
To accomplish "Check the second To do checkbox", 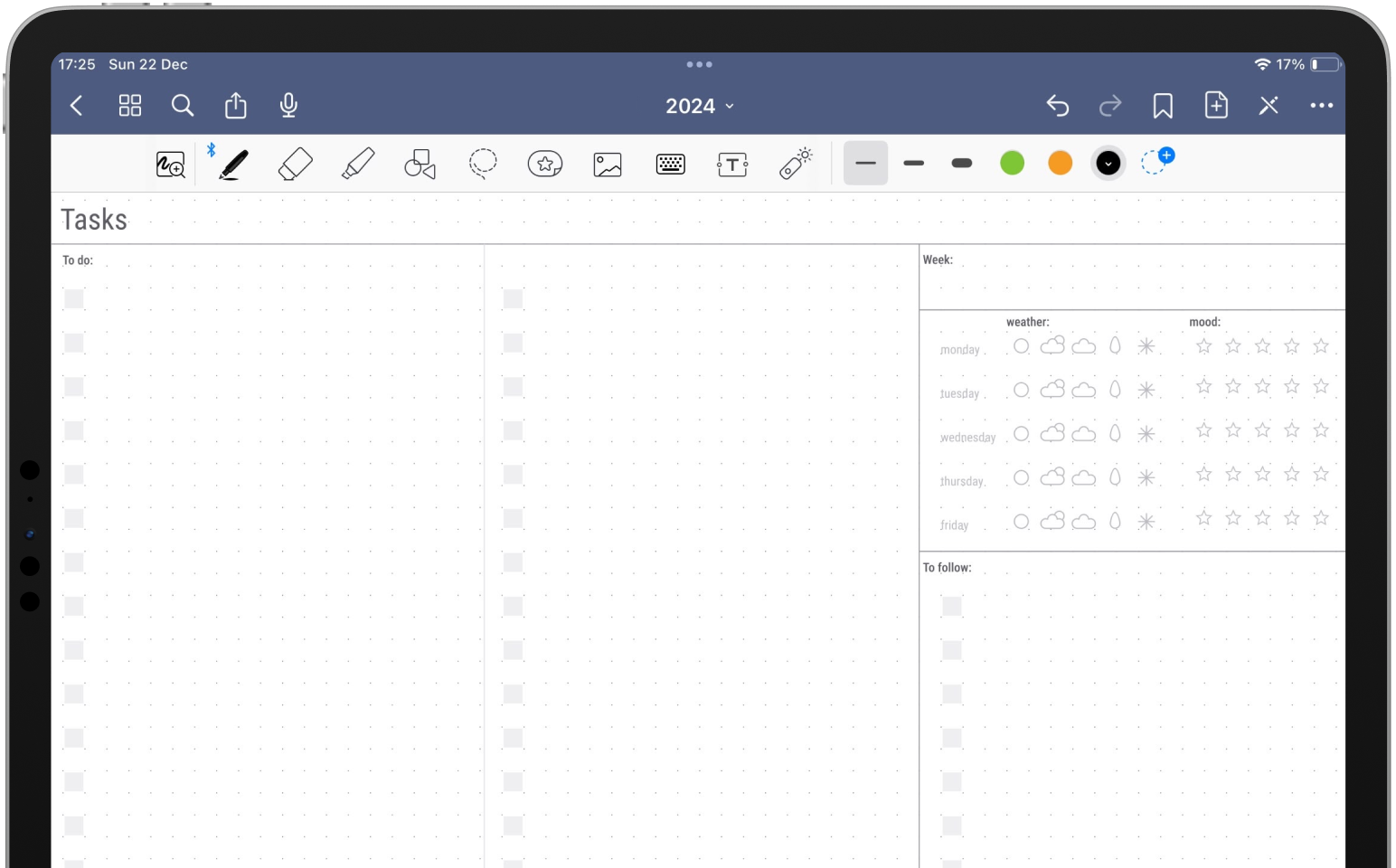I will (74, 343).
